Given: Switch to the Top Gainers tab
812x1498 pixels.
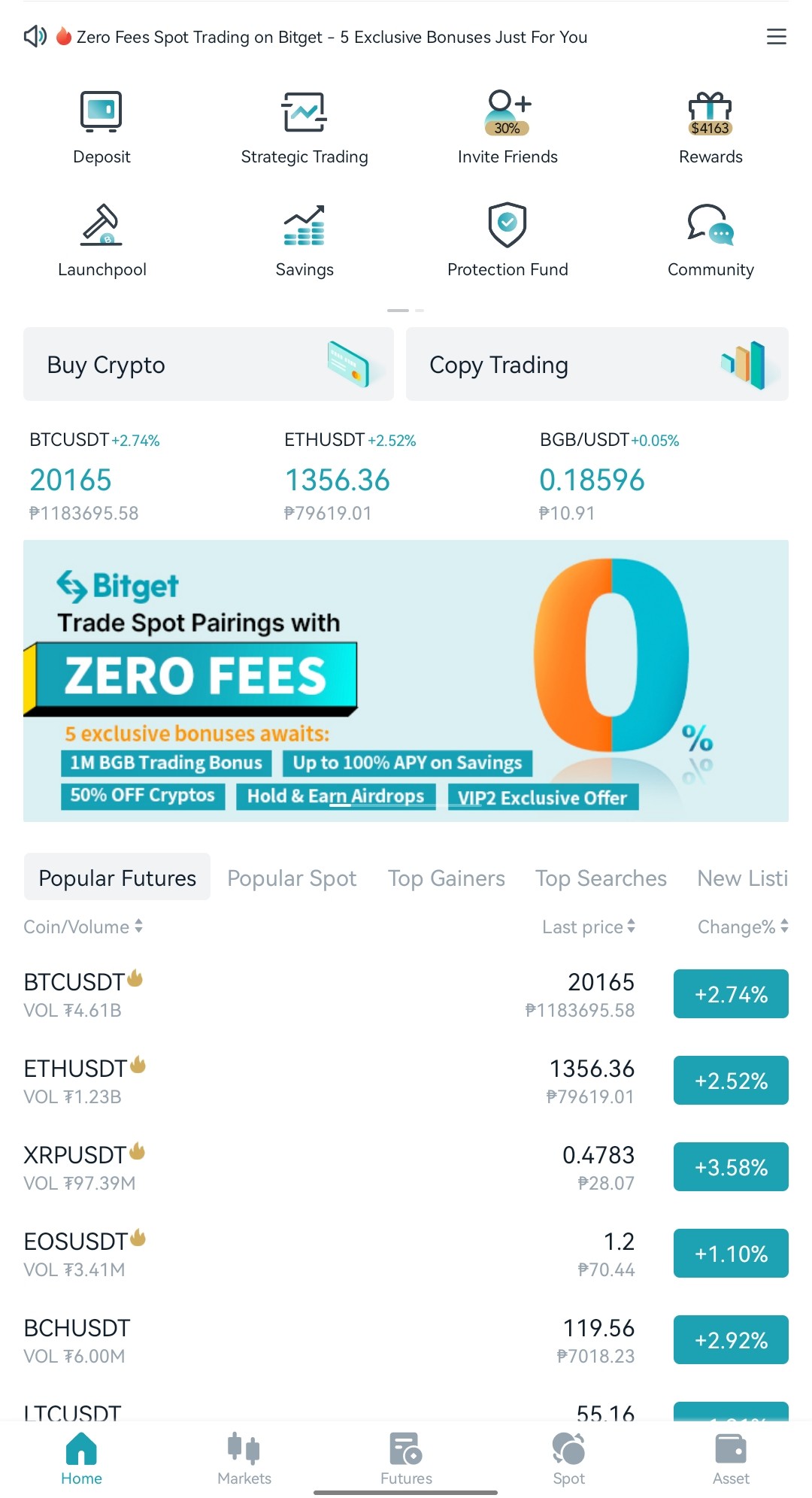Looking at the screenshot, I should pos(446,878).
